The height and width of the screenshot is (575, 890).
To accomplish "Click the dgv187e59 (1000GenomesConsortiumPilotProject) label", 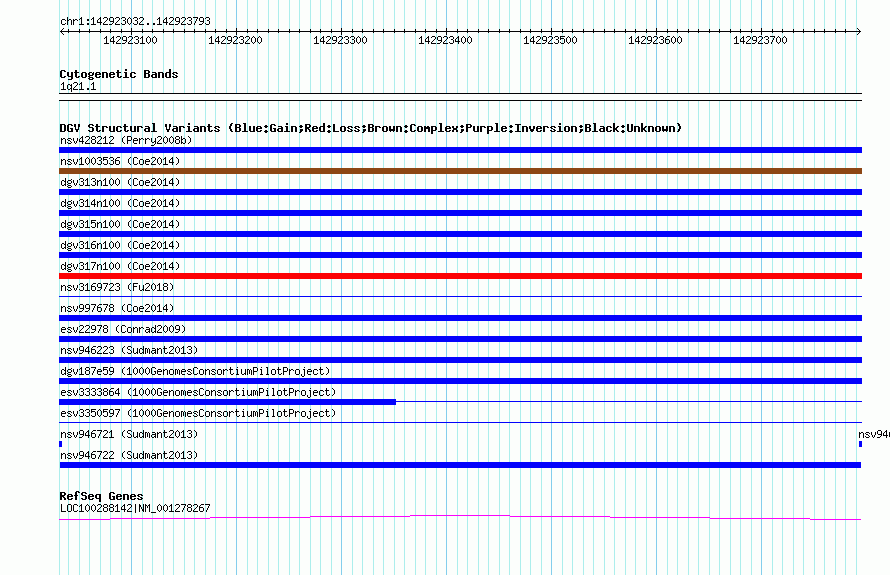I will tap(195, 371).
